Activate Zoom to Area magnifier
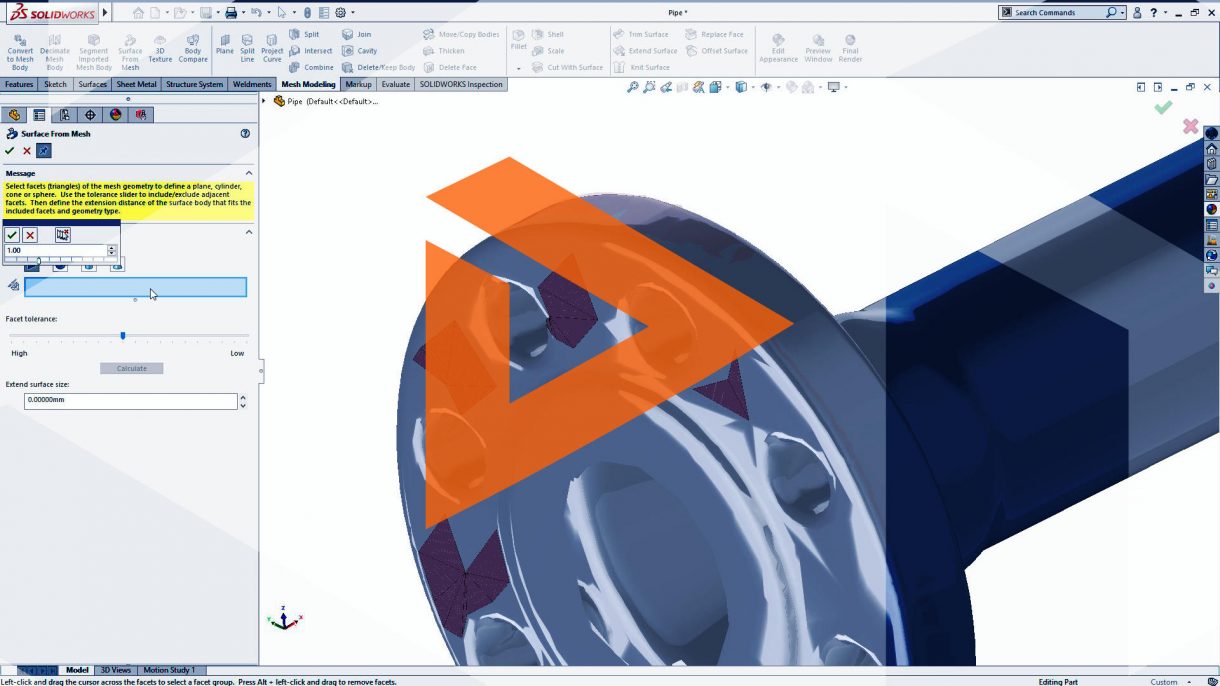This screenshot has width=1220, height=686. (x=650, y=87)
